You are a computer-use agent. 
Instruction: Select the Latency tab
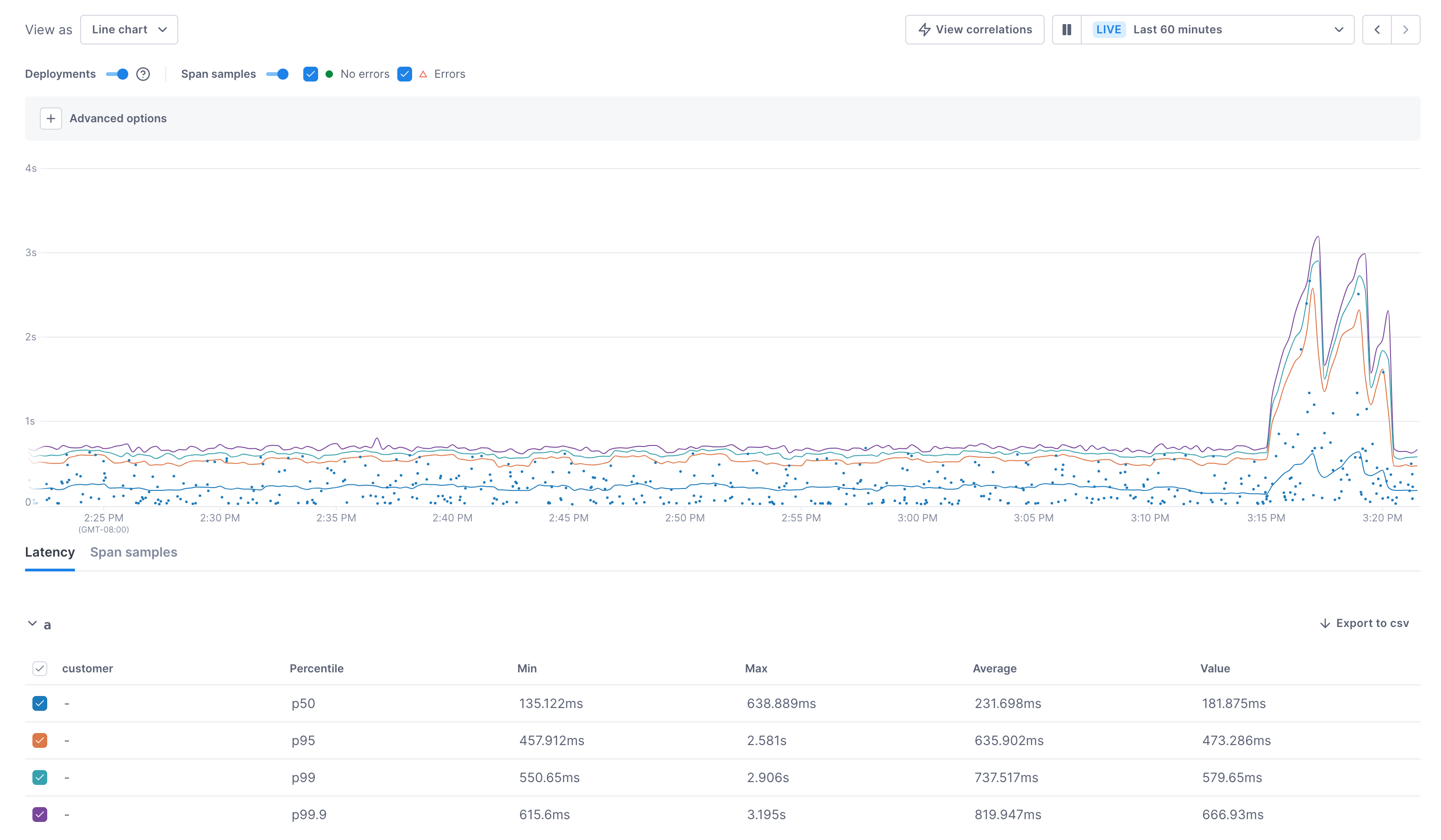coord(50,552)
